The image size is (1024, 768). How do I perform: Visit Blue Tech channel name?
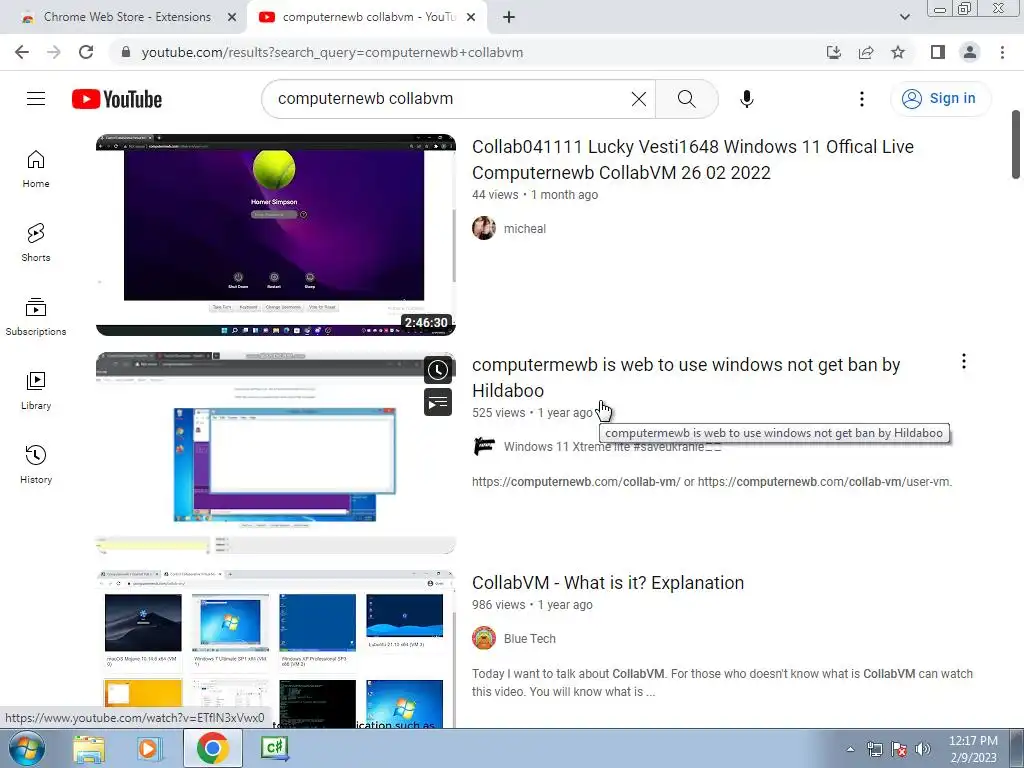[x=530, y=639]
